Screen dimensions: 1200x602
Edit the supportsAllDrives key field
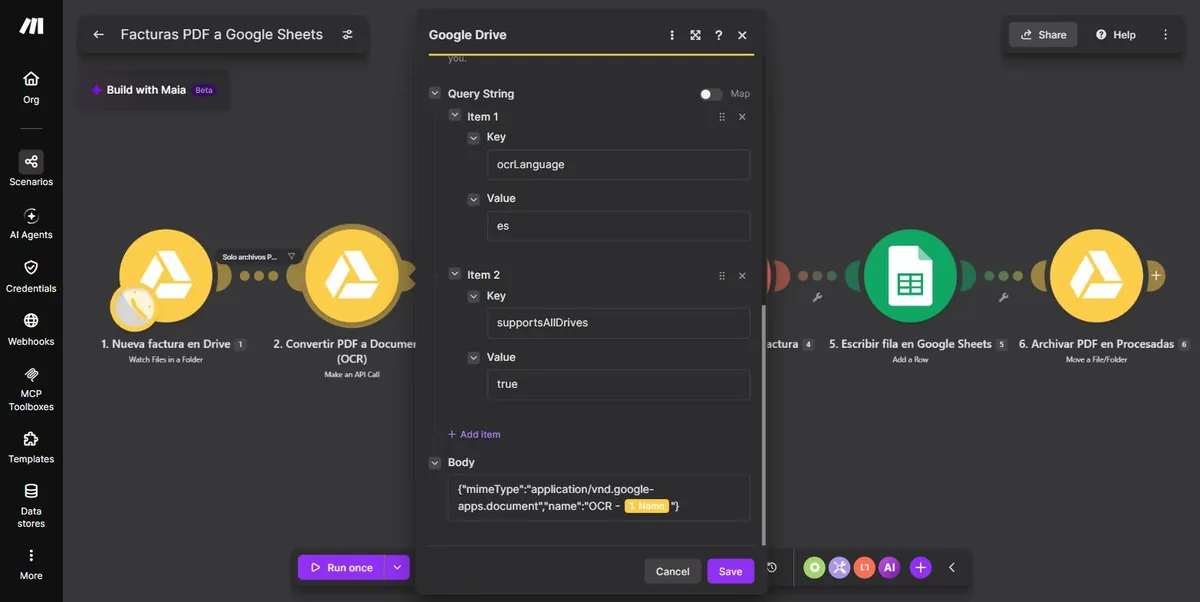tap(618, 323)
